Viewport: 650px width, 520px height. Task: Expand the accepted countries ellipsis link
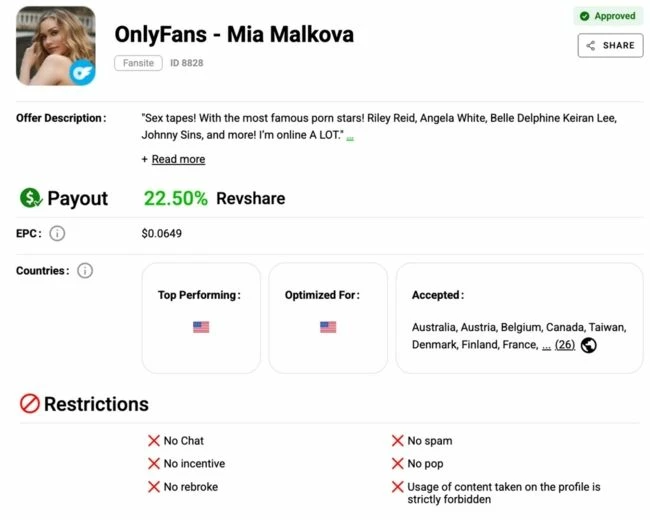[546, 345]
